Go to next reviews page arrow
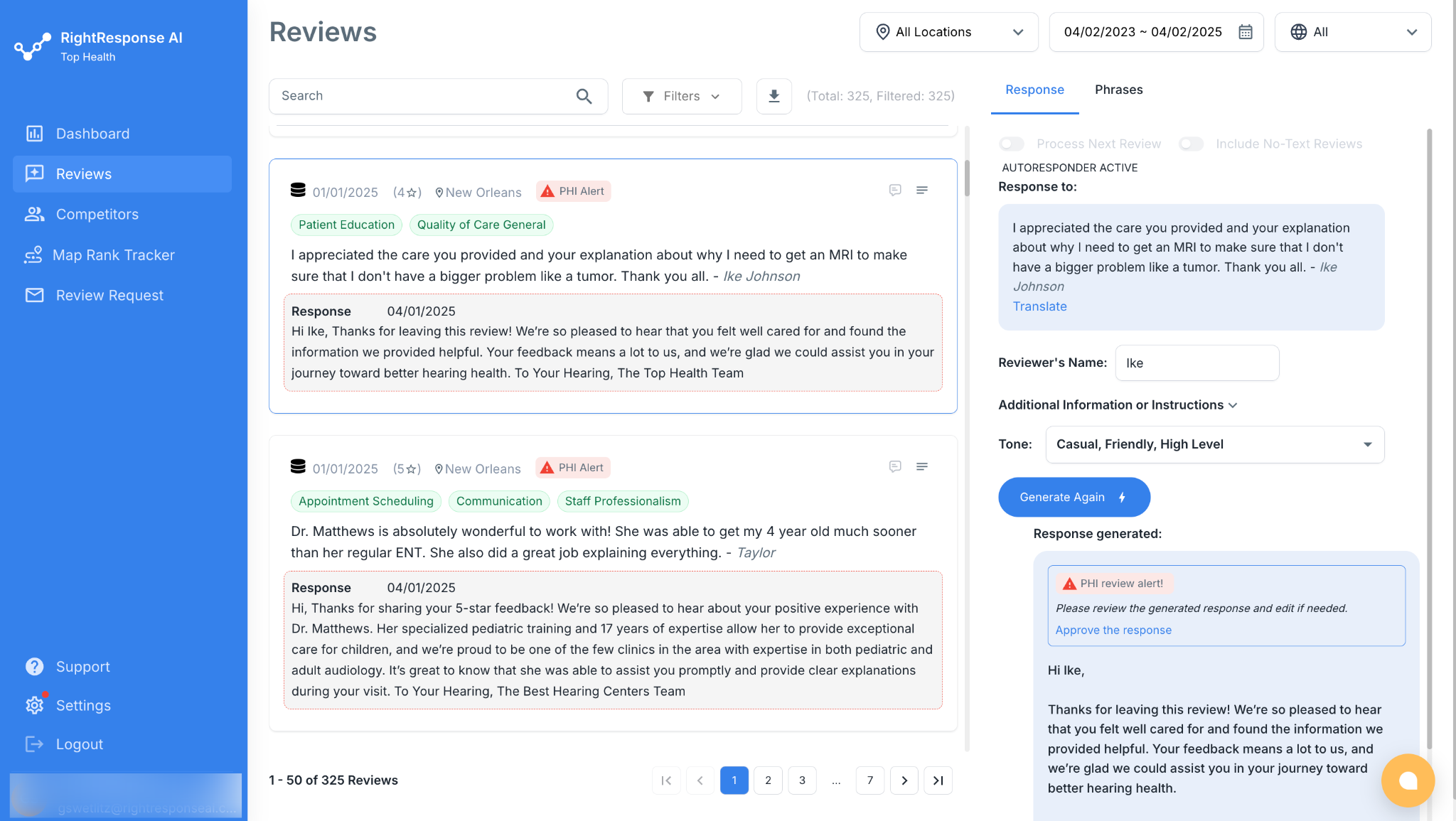Screen dimensions: 1456x821 (x=904, y=780)
